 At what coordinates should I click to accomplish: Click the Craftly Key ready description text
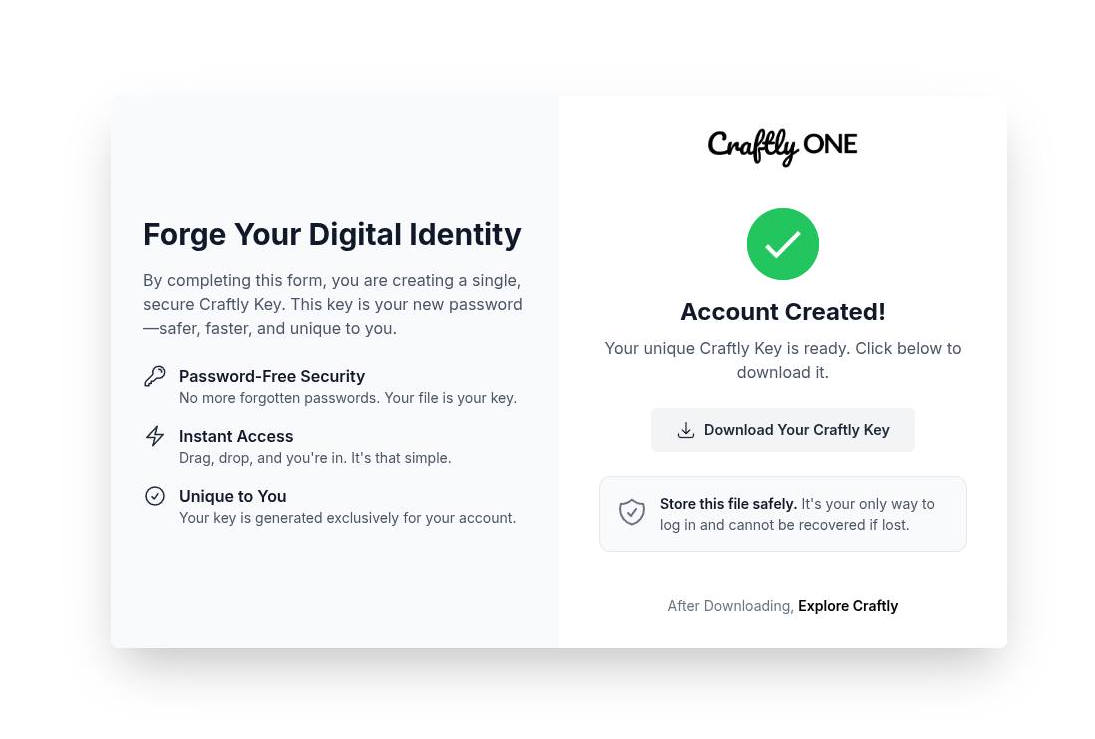click(783, 360)
